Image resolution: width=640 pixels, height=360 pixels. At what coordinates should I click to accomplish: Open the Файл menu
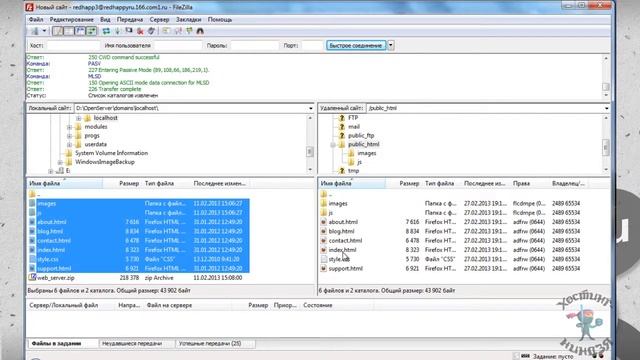pyautogui.click(x=36, y=20)
